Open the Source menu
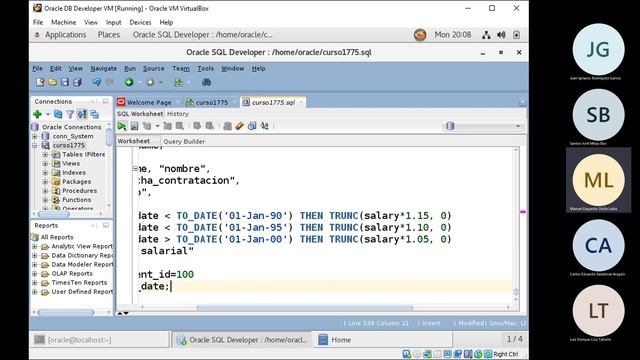The width and height of the screenshot is (640, 360). [153, 68]
